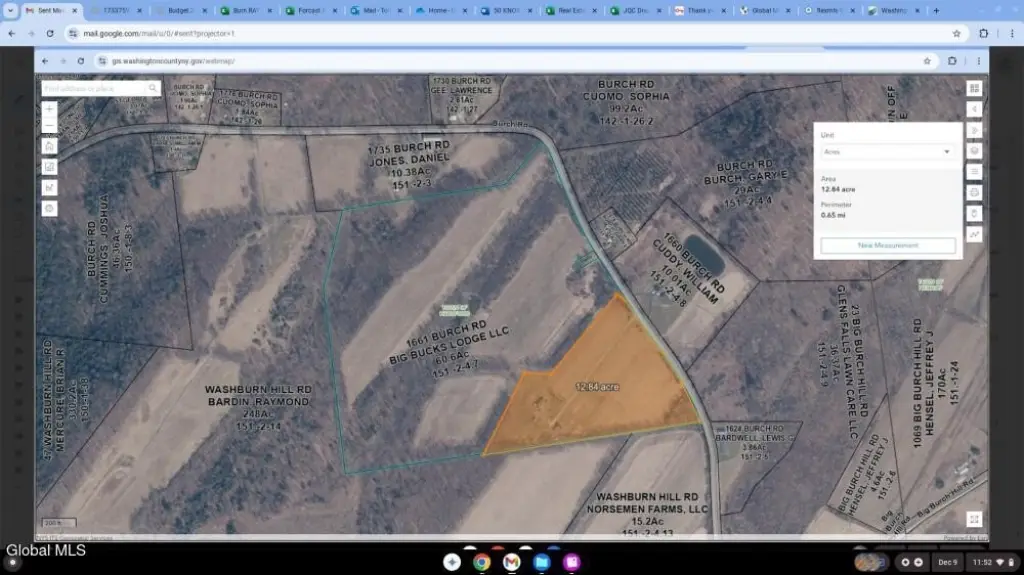1024x575 pixels.
Task: Zoom in on the map
Action: (x=49, y=109)
